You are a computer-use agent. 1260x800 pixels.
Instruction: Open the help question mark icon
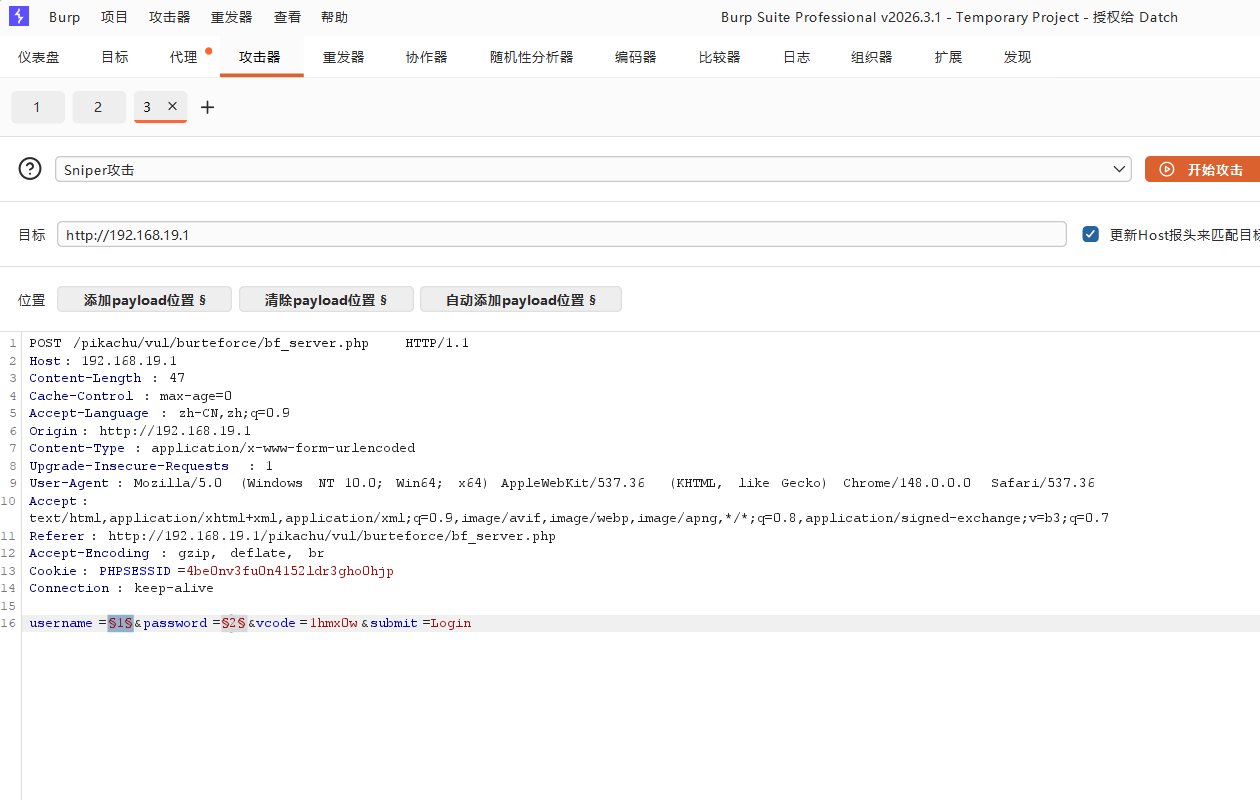(x=30, y=169)
